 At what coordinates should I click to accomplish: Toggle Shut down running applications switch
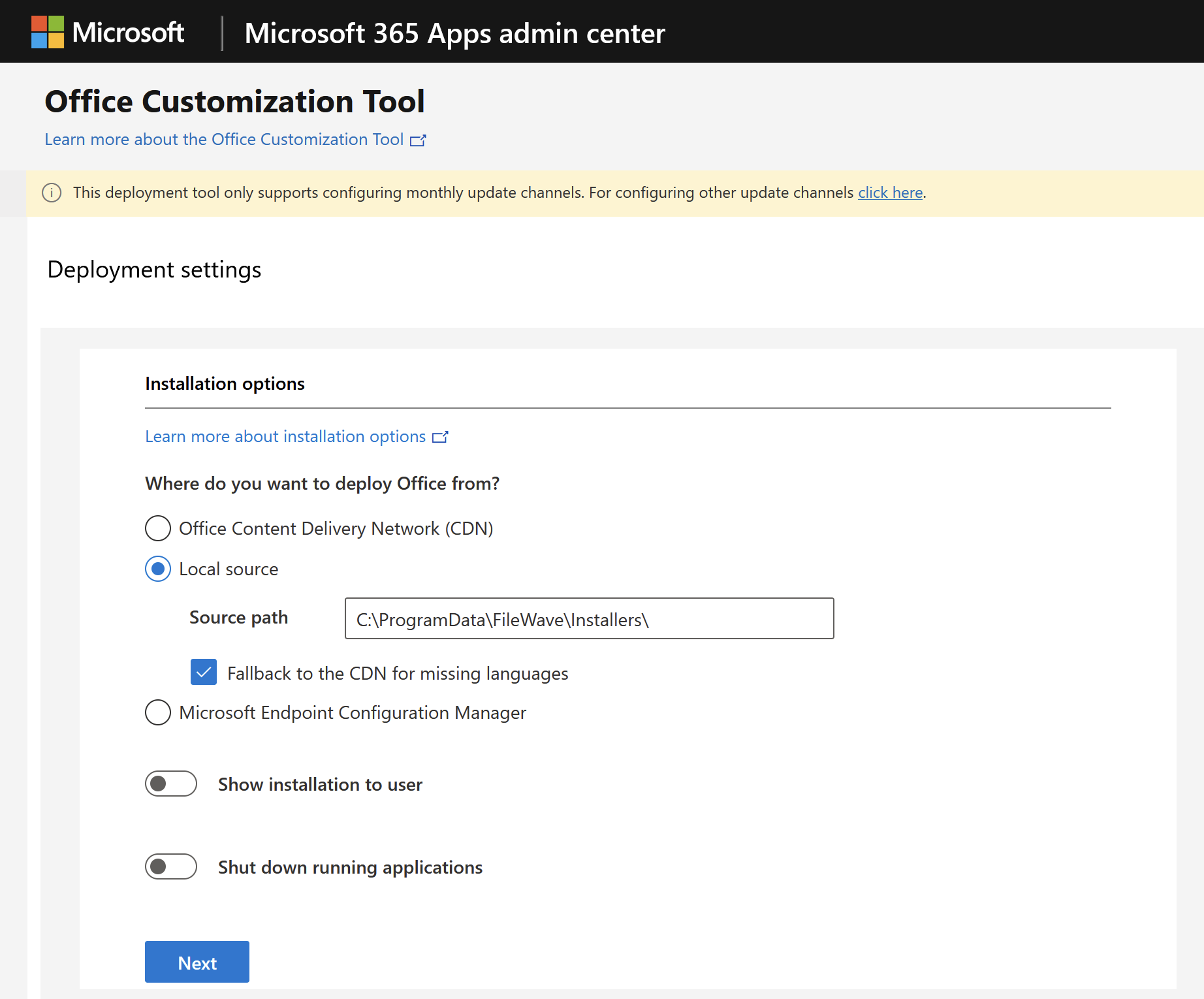coord(171,866)
